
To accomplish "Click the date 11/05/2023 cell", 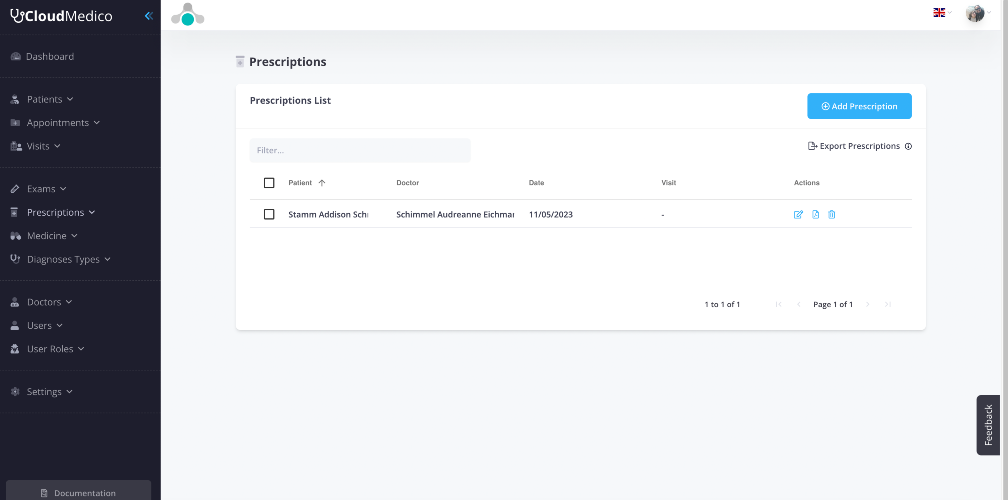I will coord(551,215).
